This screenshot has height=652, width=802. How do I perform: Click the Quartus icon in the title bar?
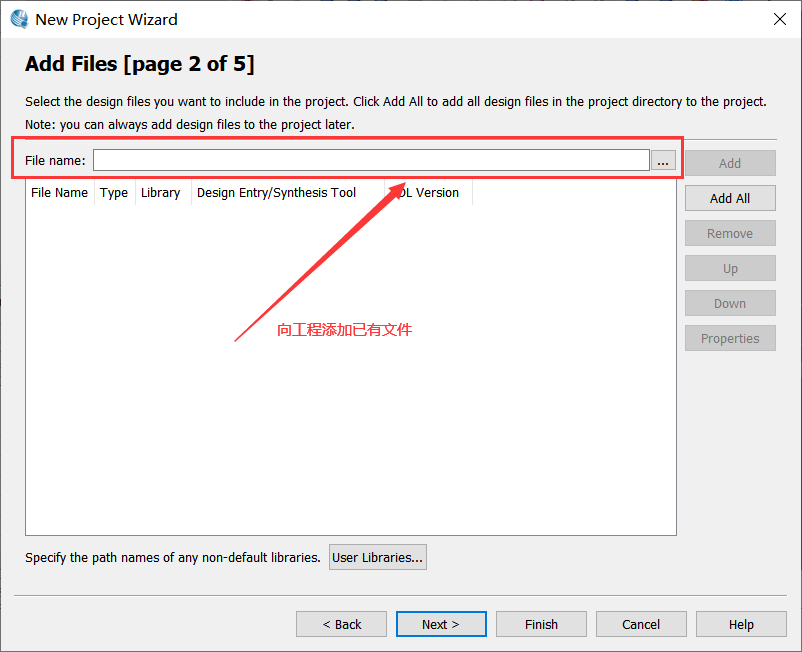18,19
